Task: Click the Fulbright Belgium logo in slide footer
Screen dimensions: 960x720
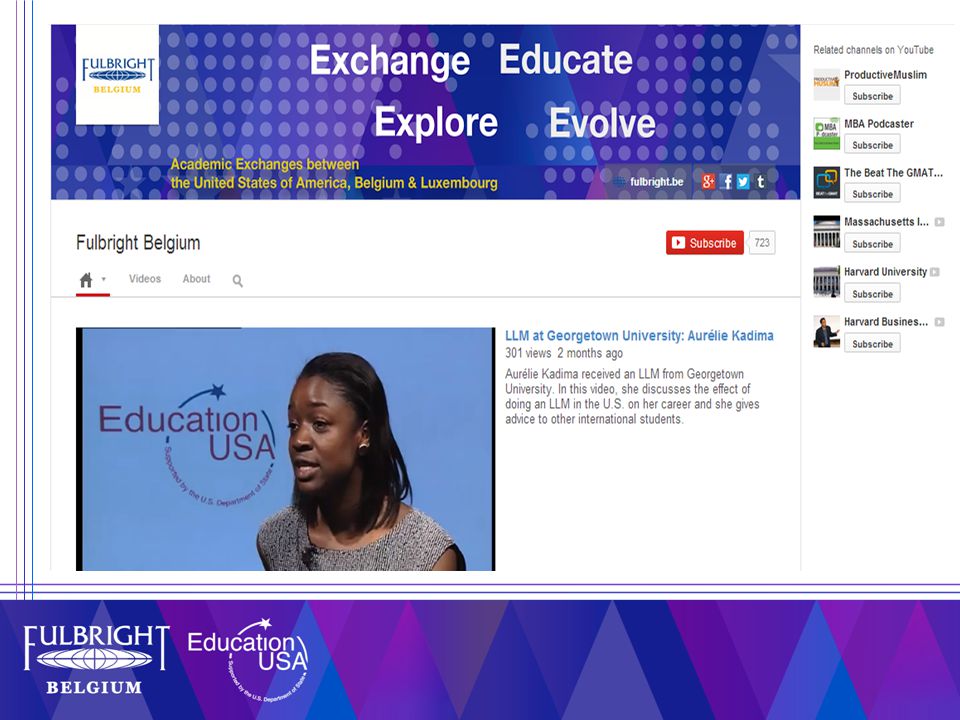Action: click(96, 659)
